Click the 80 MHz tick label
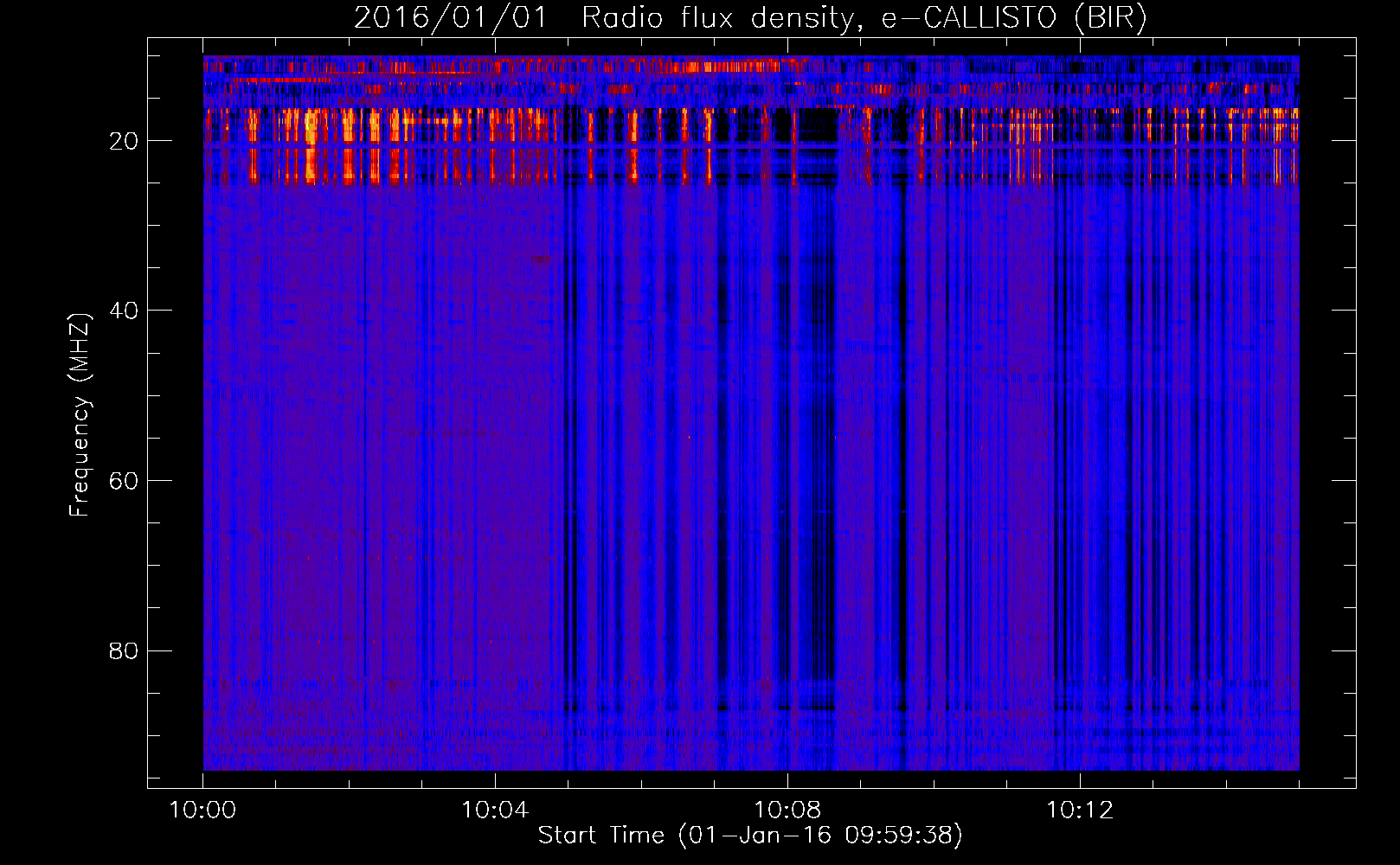Screen dimensions: 1400x865 (x=124, y=650)
